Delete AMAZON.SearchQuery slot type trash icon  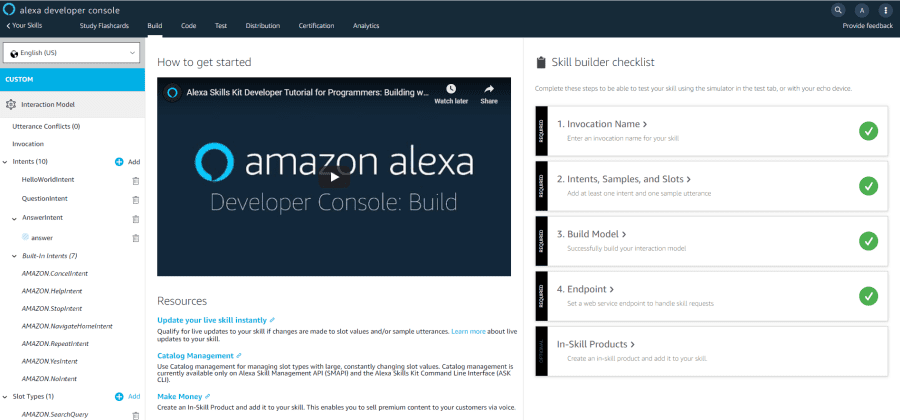pos(135,415)
